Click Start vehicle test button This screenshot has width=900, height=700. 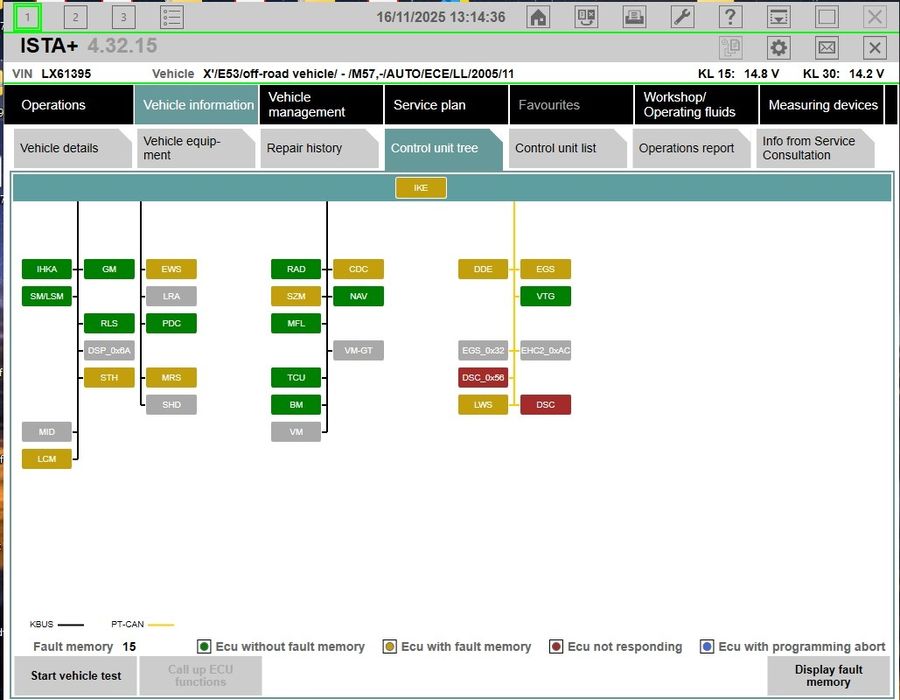click(75, 675)
